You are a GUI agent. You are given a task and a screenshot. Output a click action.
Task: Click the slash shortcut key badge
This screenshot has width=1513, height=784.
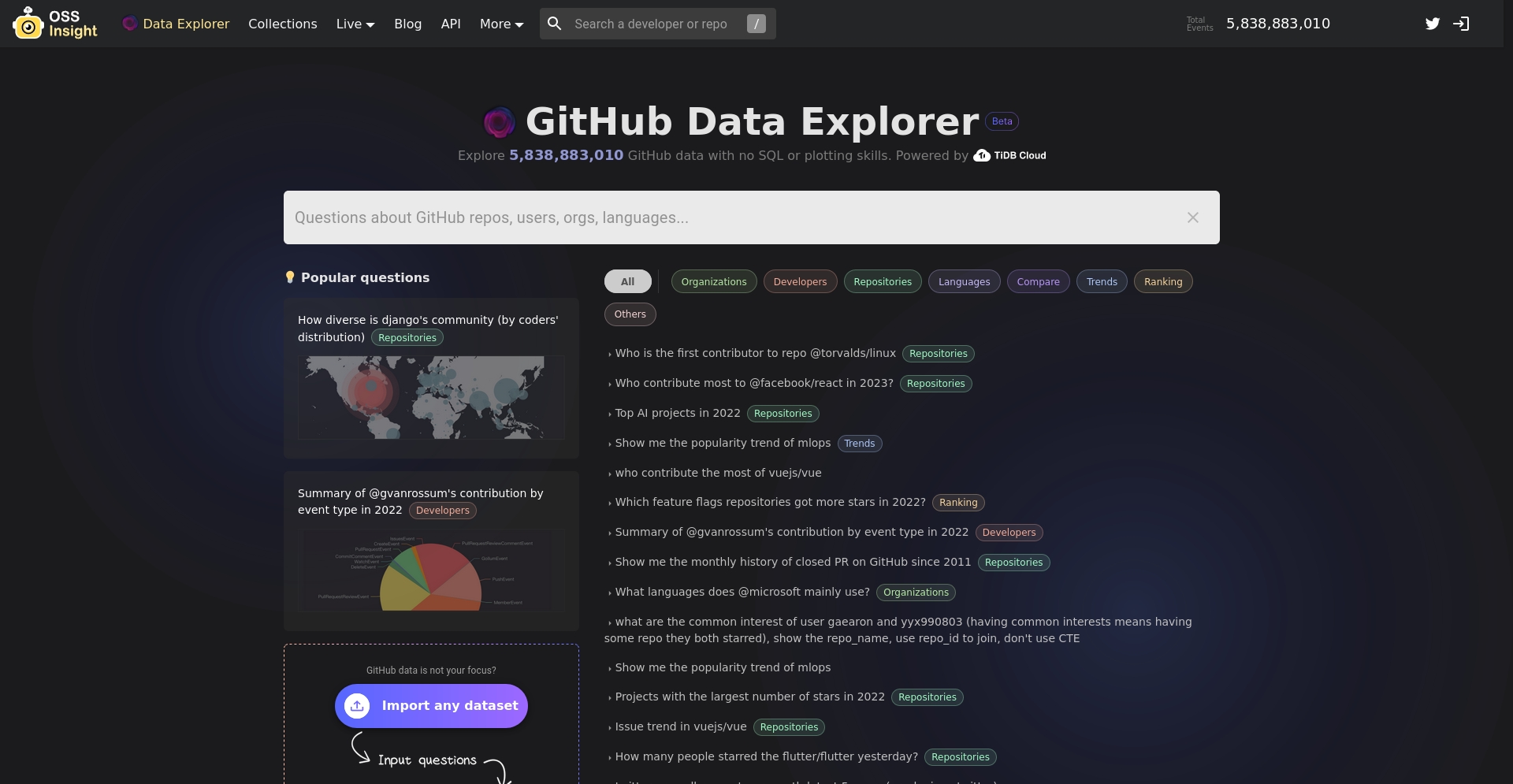coord(756,24)
